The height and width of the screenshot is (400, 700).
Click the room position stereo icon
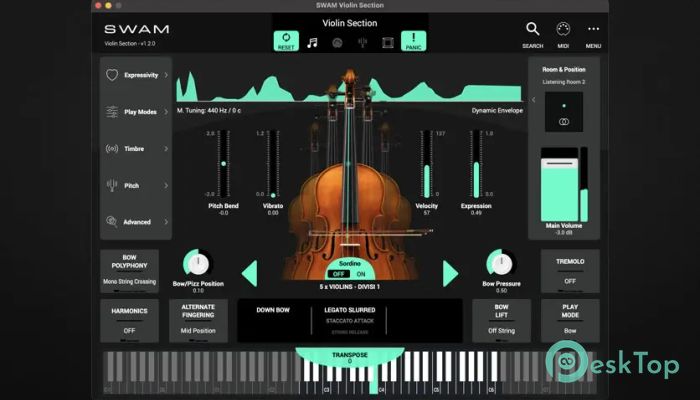coord(563,120)
